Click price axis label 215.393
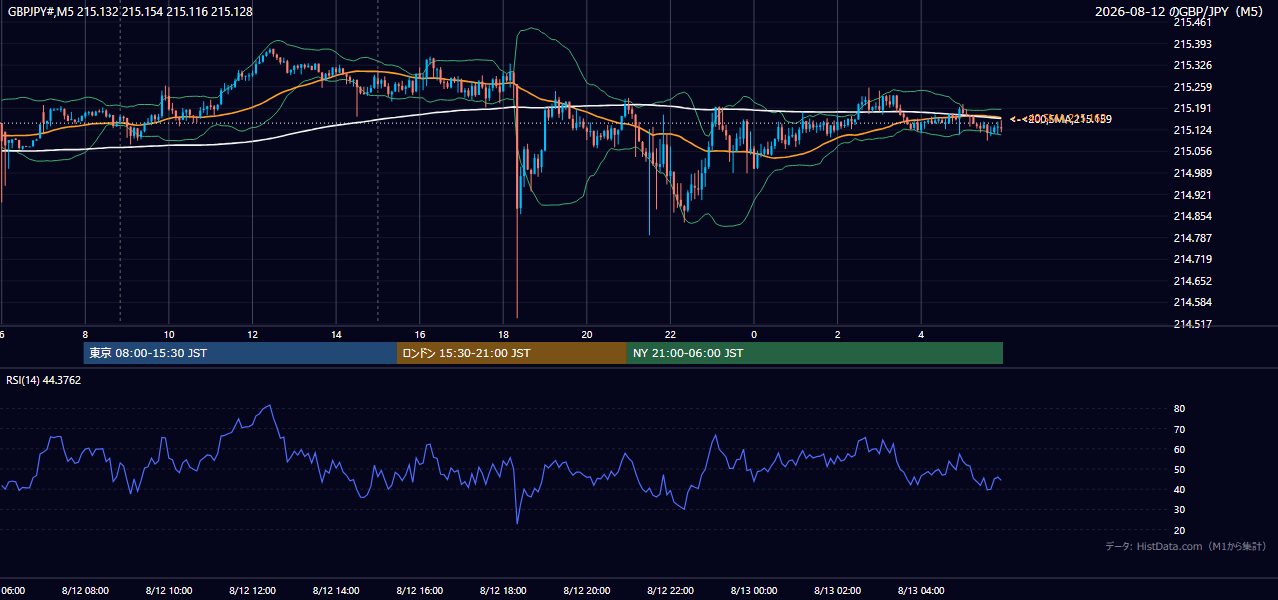Screen dimensions: 1278x600 click(x=1192, y=44)
